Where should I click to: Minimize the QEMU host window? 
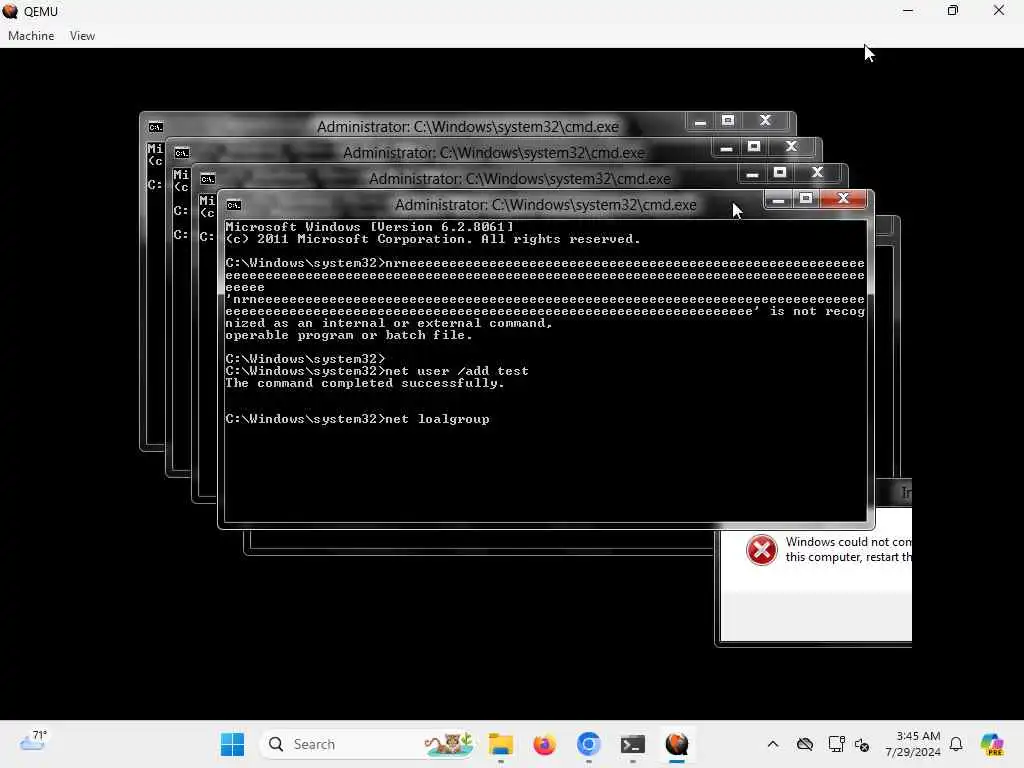[x=908, y=10]
